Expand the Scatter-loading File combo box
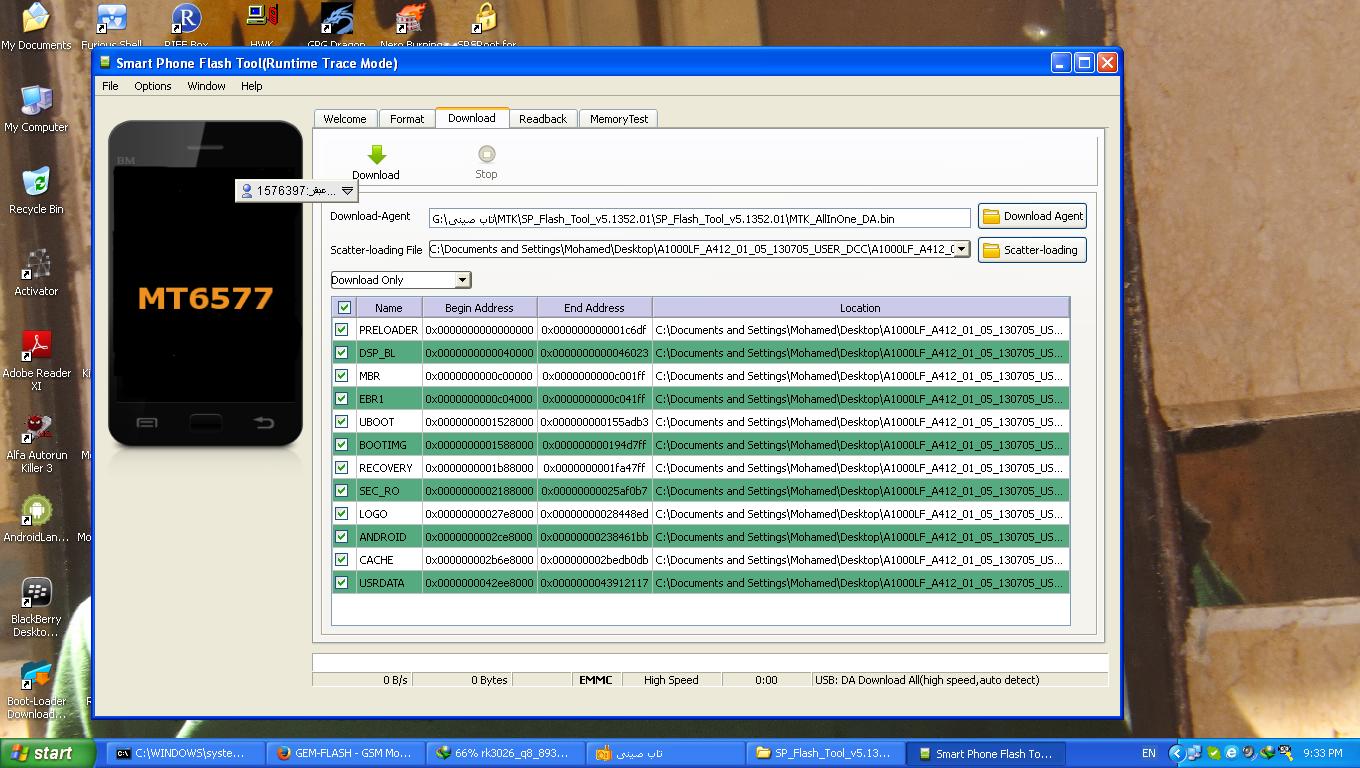Screen dimensions: 1360x768 pos(961,249)
